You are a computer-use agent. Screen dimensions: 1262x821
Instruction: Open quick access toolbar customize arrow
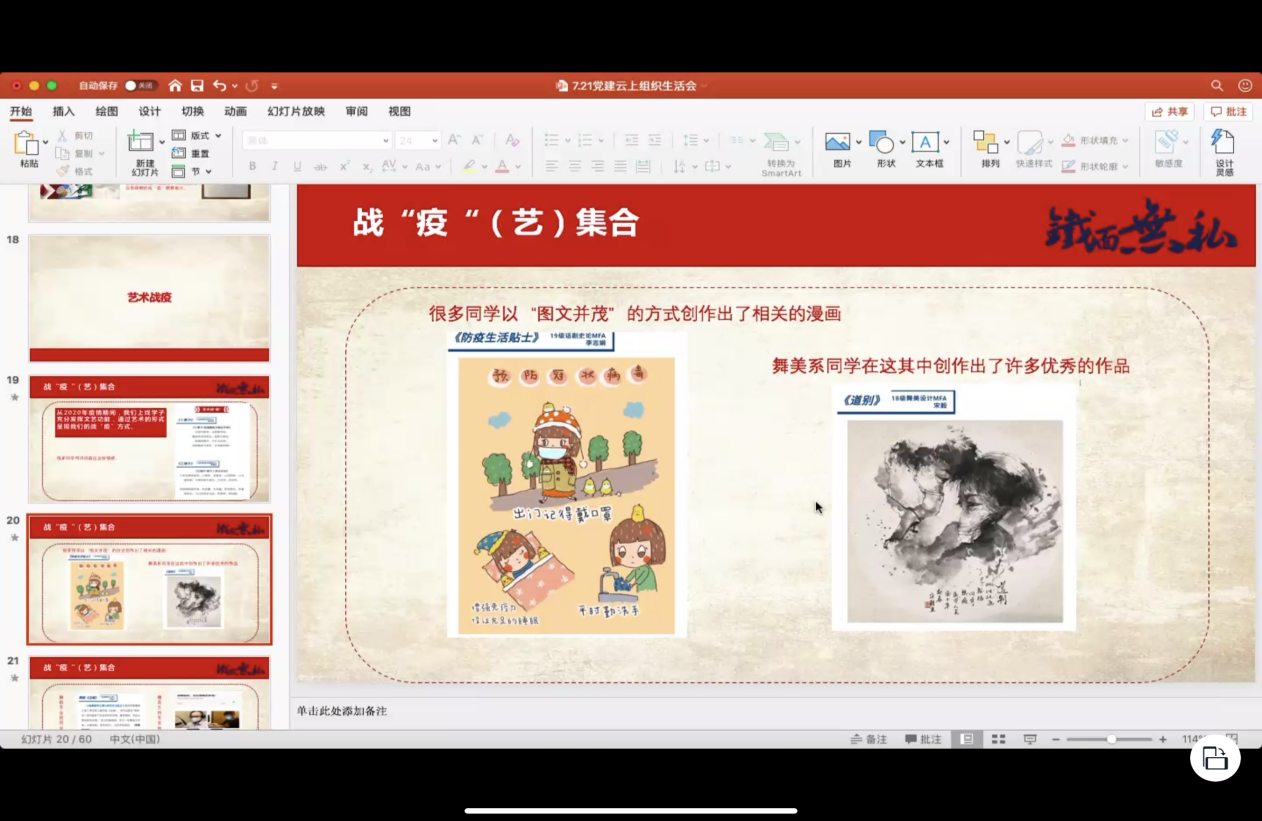click(x=274, y=86)
